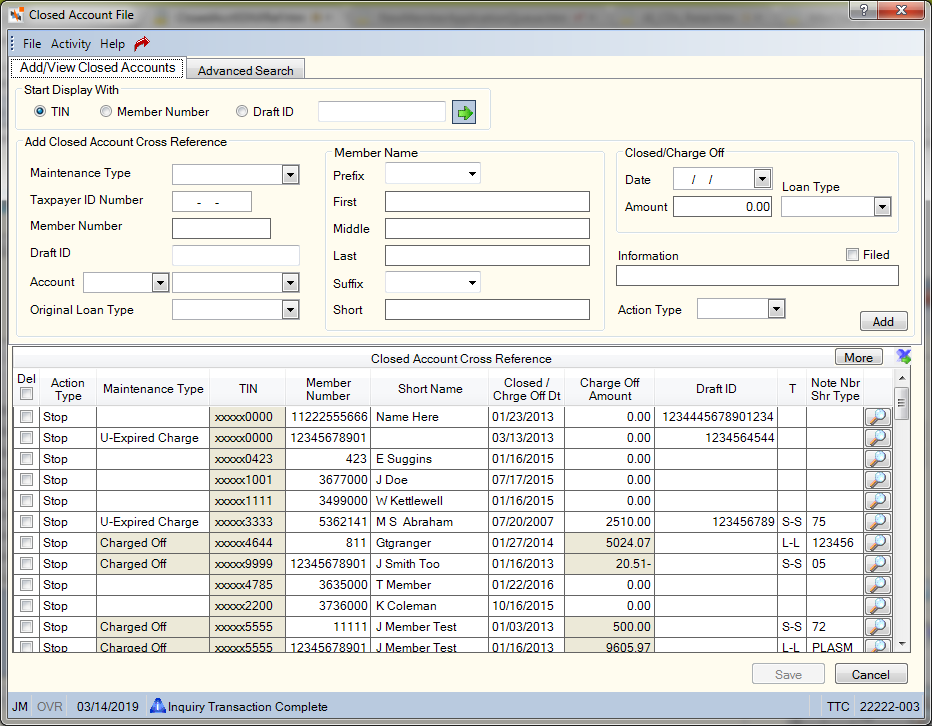Screen dimensions: 932x726
Task: Click the Short name input field
Action: tap(487, 310)
